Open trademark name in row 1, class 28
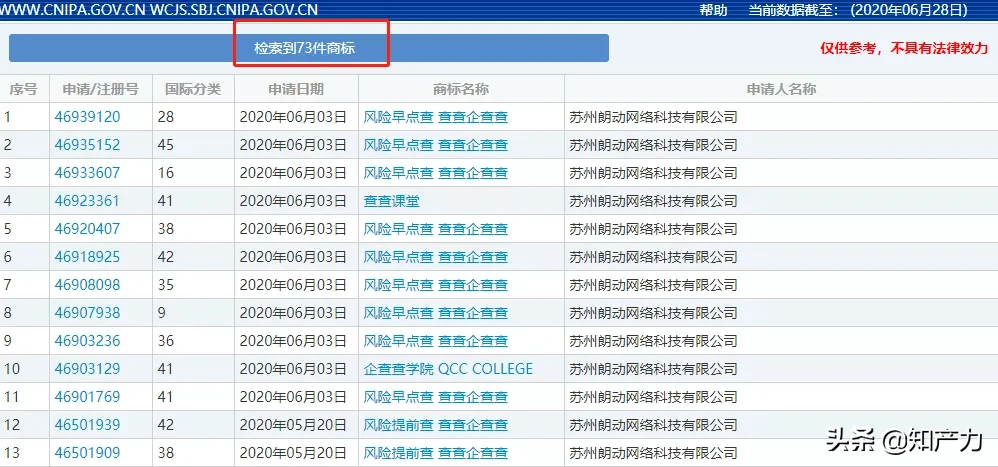The height and width of the screenshot is (467, 998). [435, 117]
